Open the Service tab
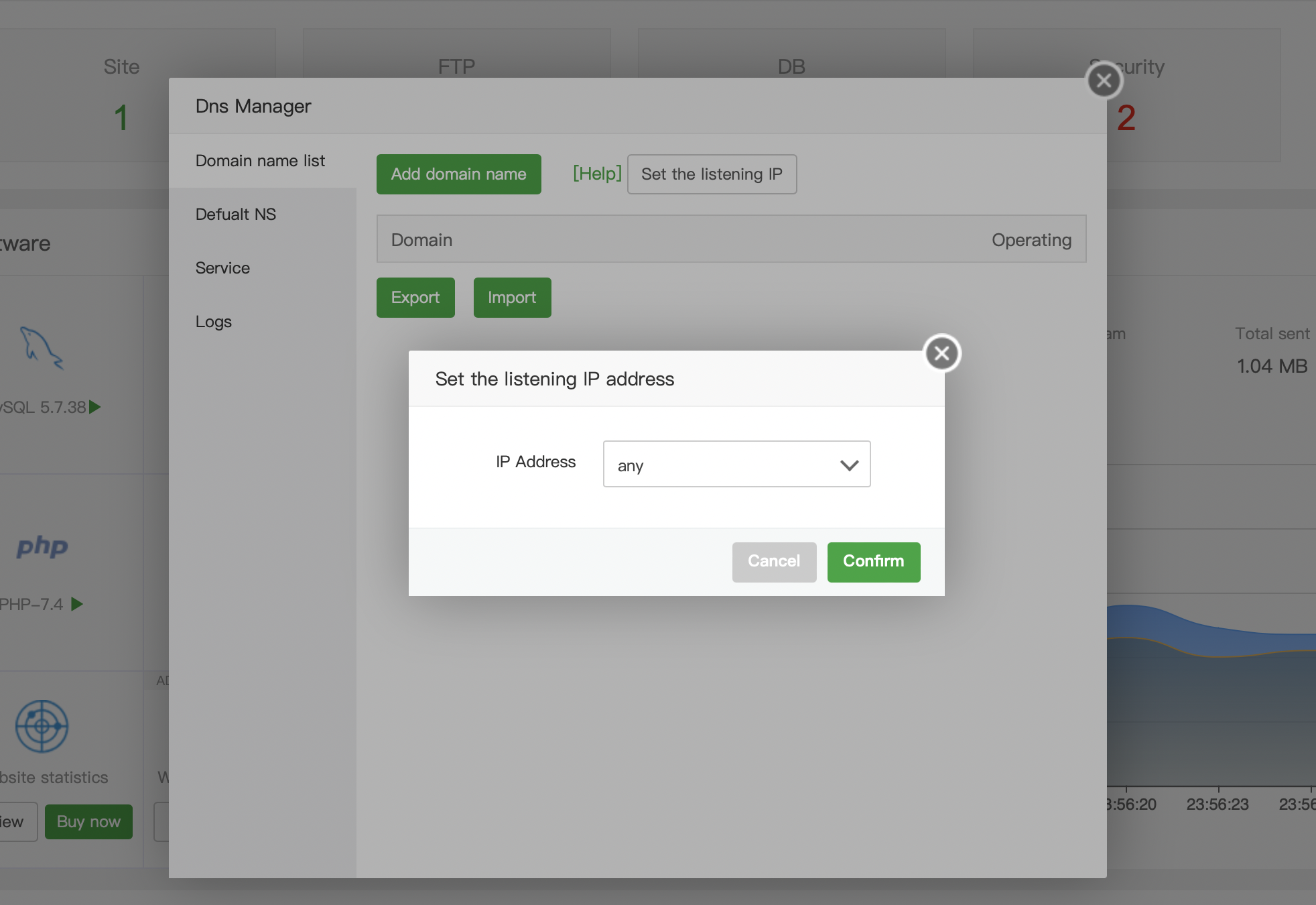Viewport: 1316px width, 905px height. coord(222,268)
